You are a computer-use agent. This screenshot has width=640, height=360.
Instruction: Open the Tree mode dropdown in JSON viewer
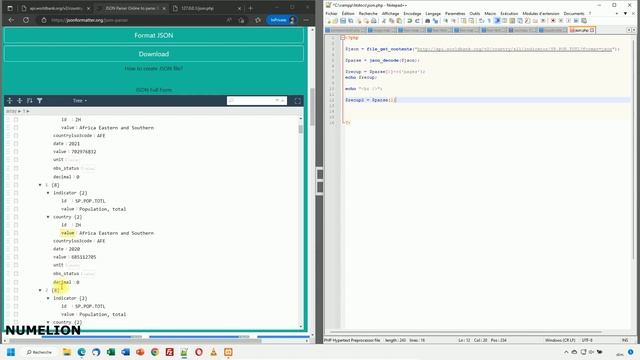coord(80,100)
